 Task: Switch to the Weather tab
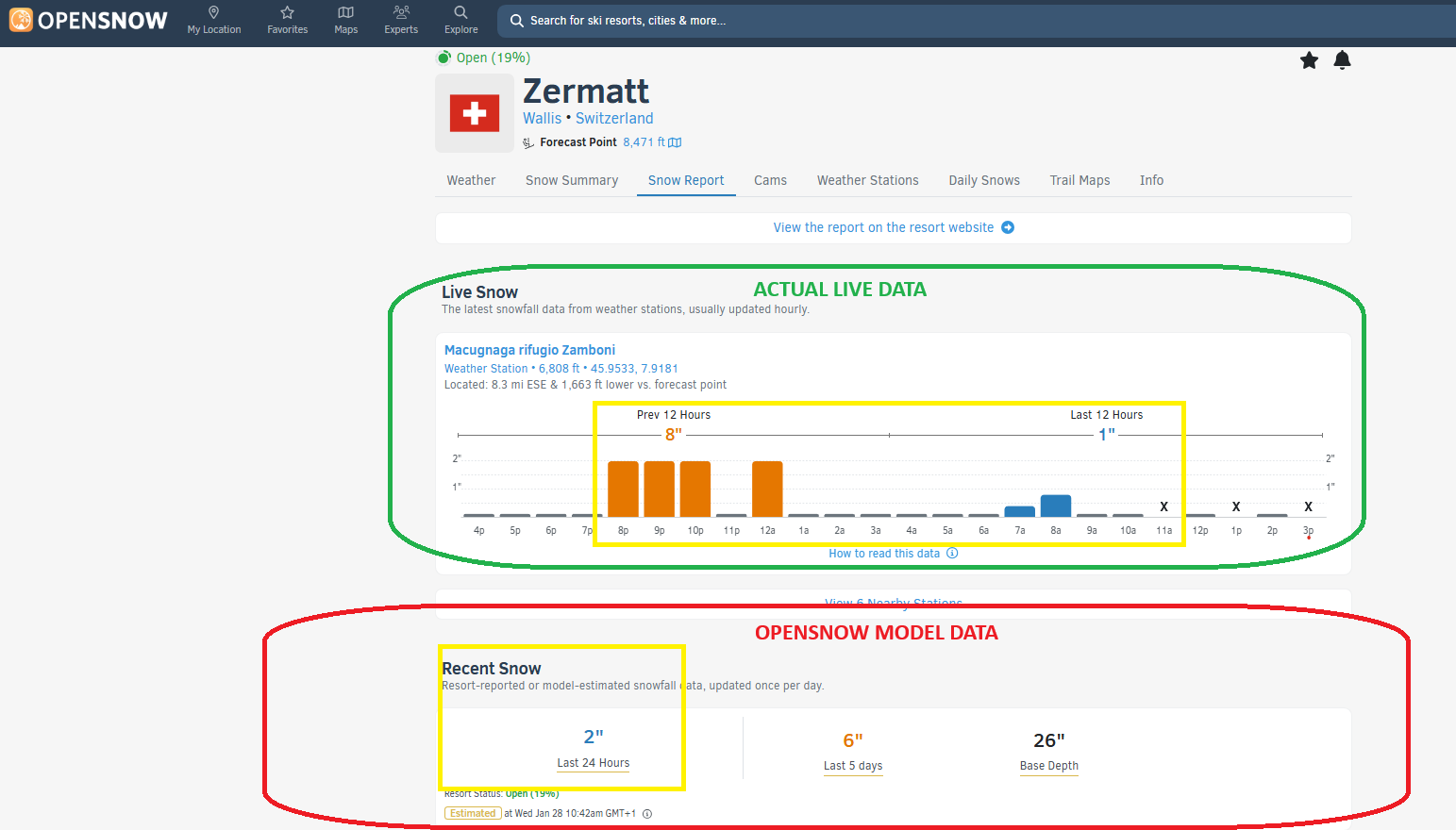point(471,180)
